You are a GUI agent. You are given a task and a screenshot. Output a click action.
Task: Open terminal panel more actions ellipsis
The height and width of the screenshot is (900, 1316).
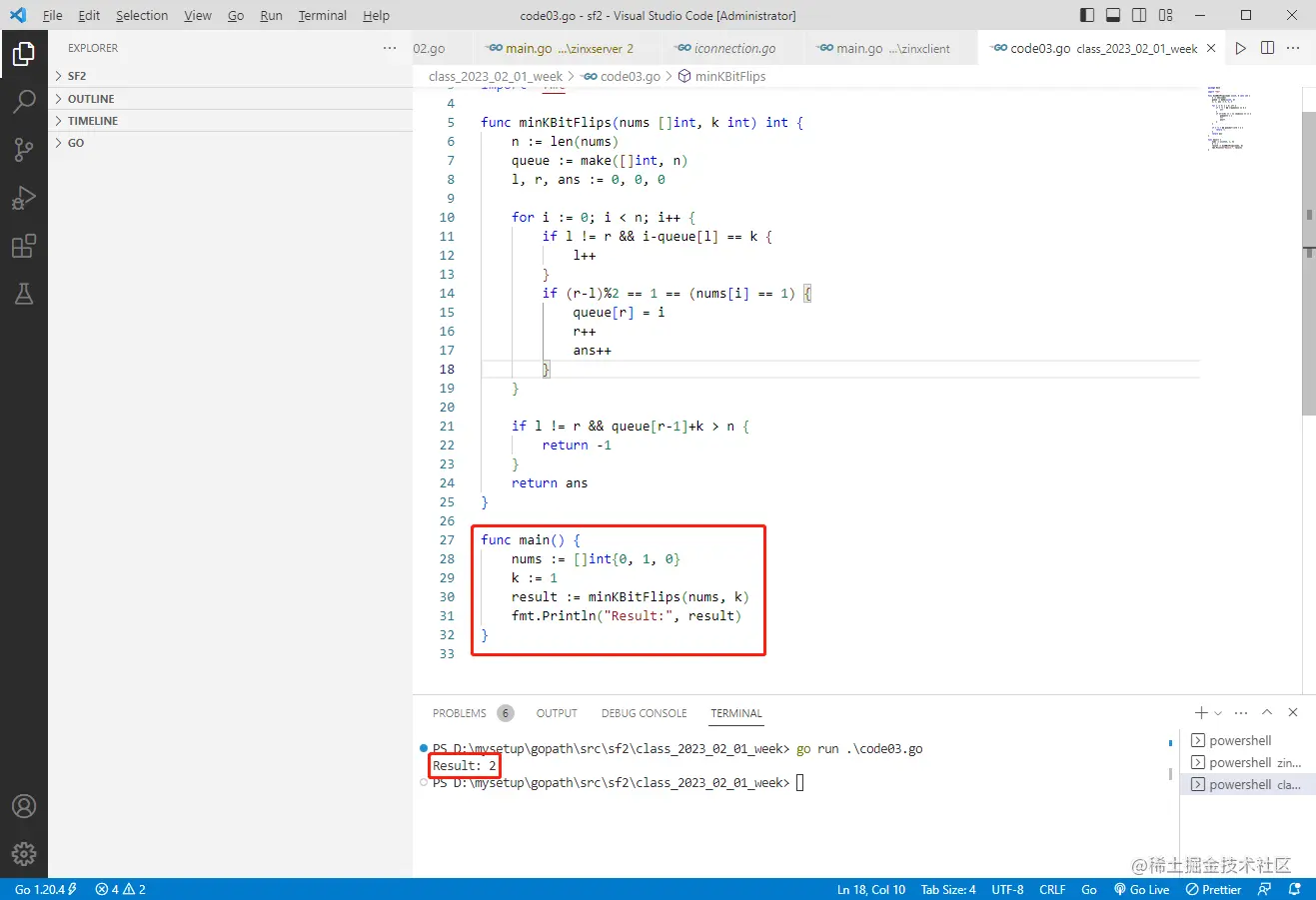click(x=1241, y=712)
